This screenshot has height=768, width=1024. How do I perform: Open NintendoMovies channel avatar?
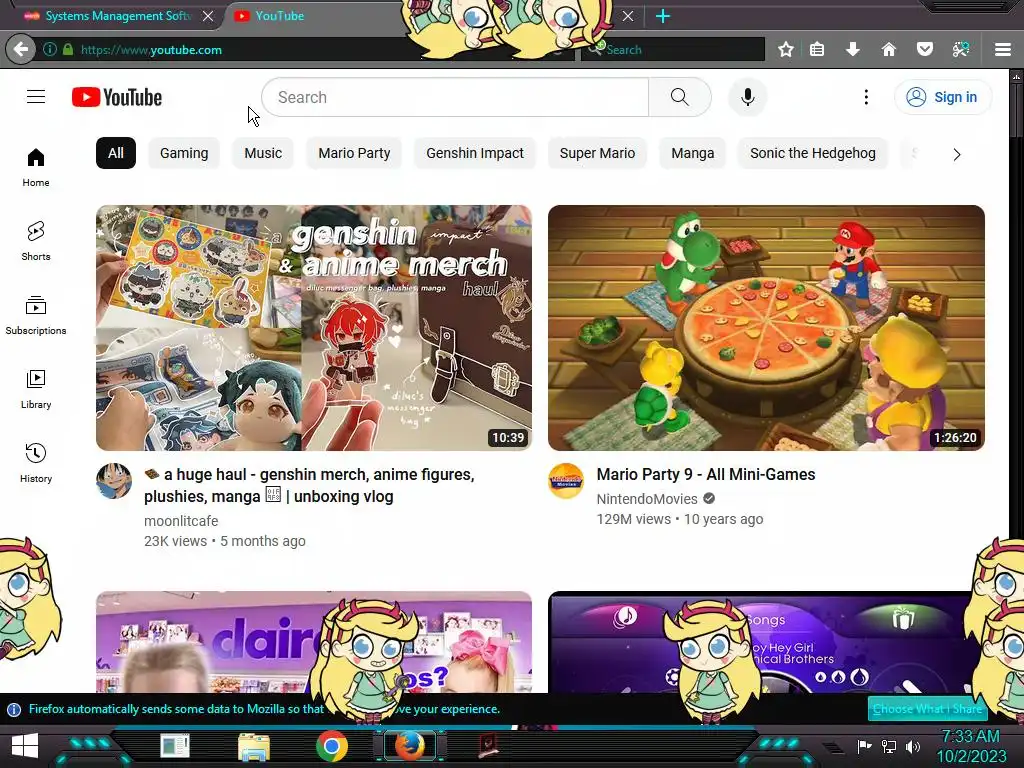point(566,481)
